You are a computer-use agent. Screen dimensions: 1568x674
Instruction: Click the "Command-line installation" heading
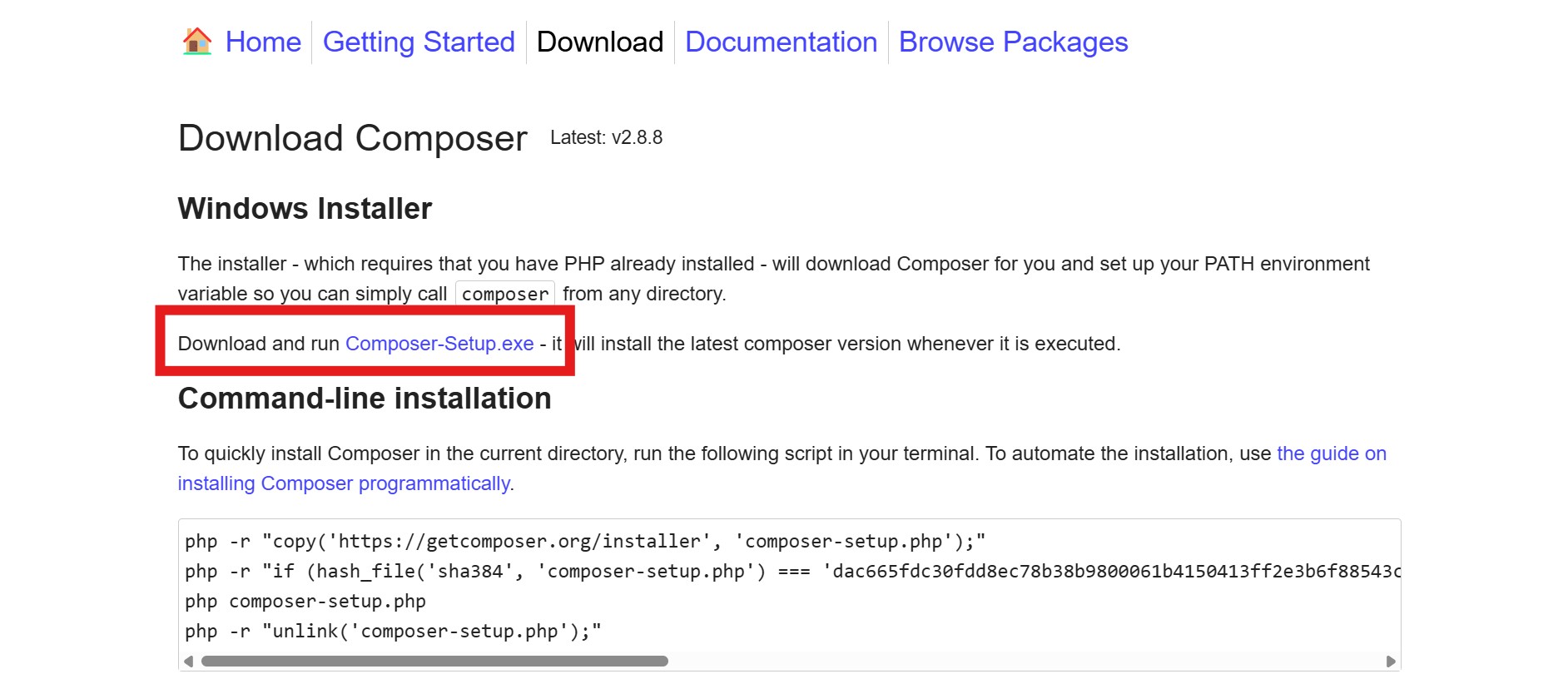click(365, 399)
